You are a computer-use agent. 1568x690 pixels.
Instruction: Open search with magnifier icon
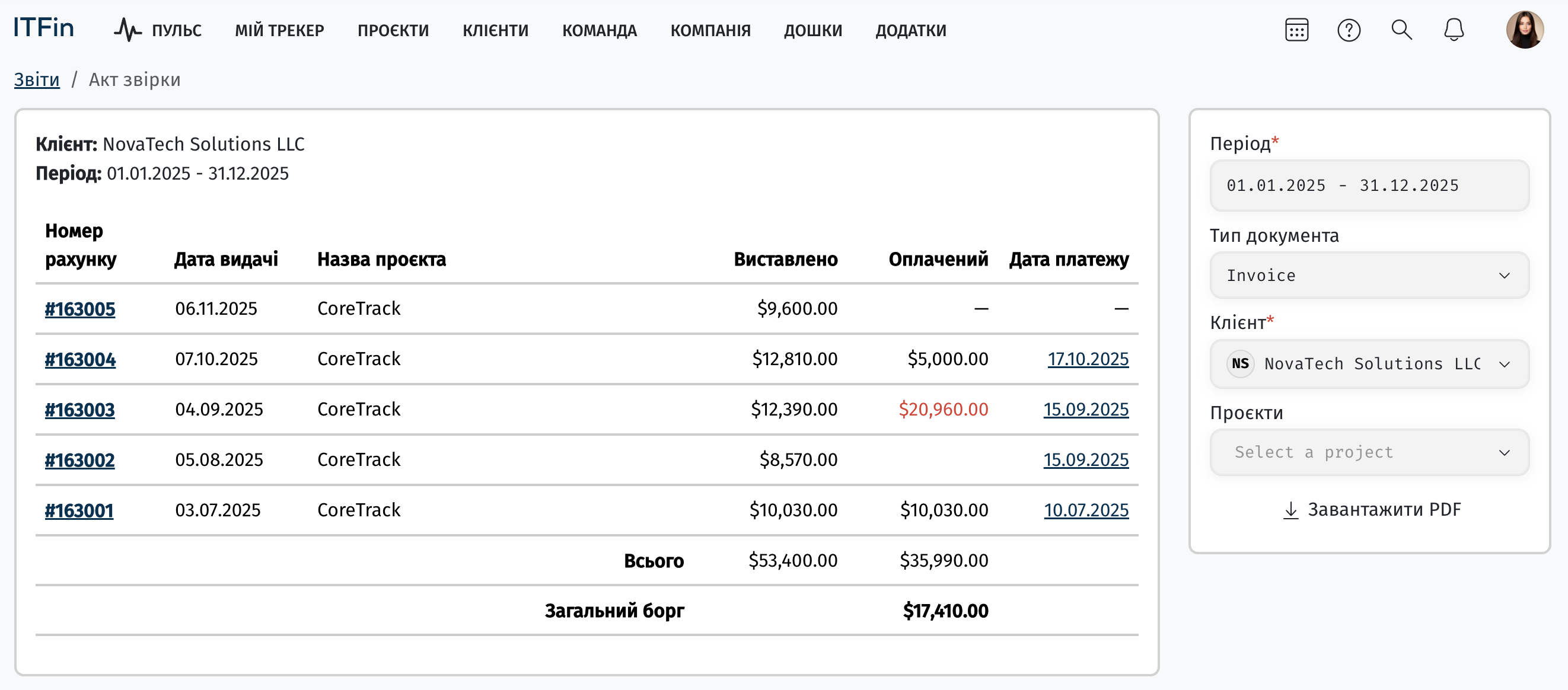1401,30
